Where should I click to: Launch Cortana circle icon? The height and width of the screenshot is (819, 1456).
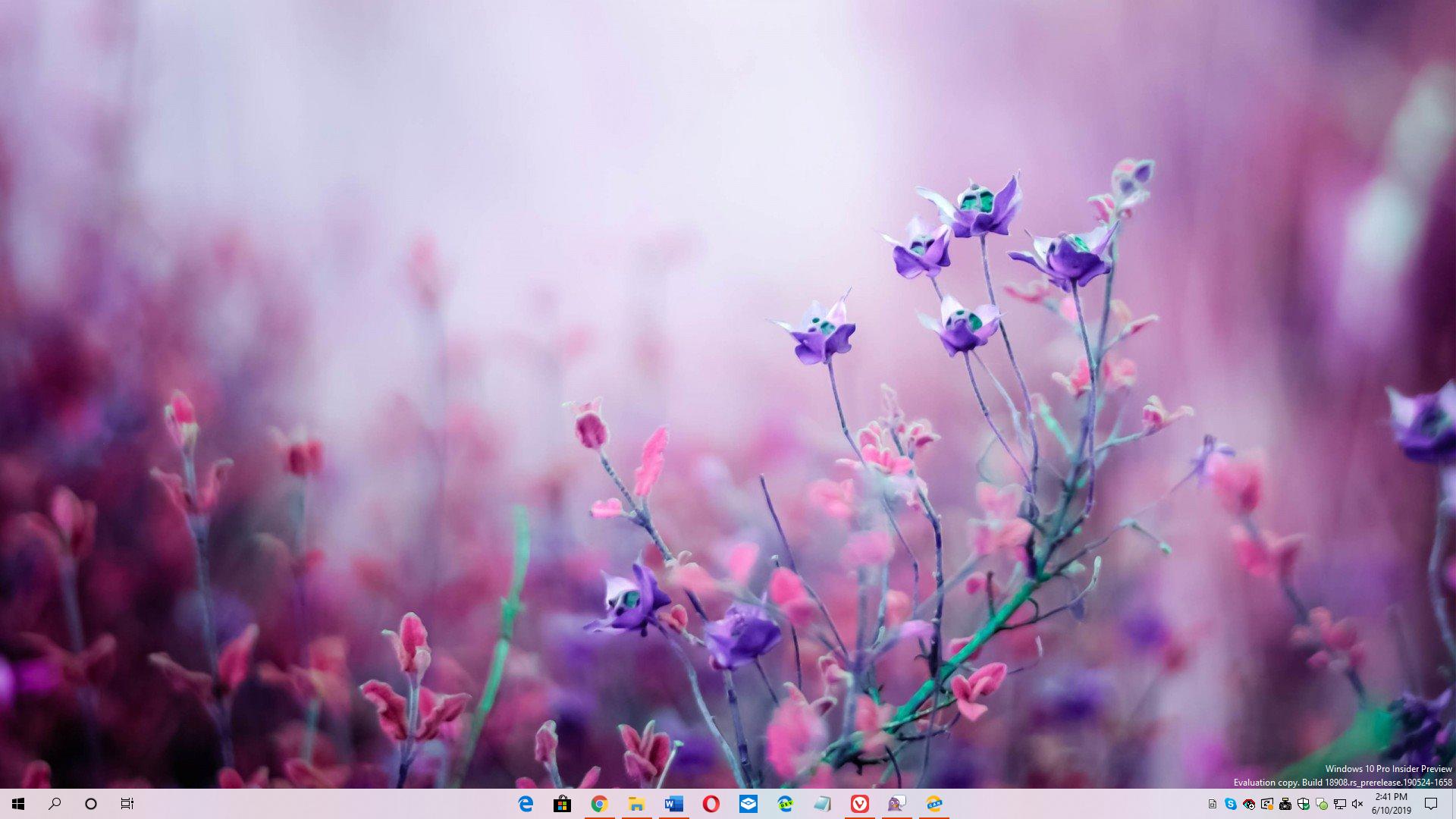(x=91, y=804)
